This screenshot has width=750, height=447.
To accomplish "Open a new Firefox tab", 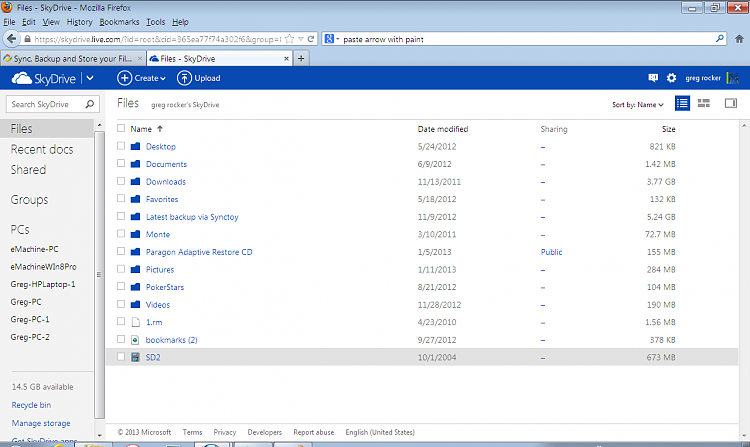I will click(x=301, y=58).
